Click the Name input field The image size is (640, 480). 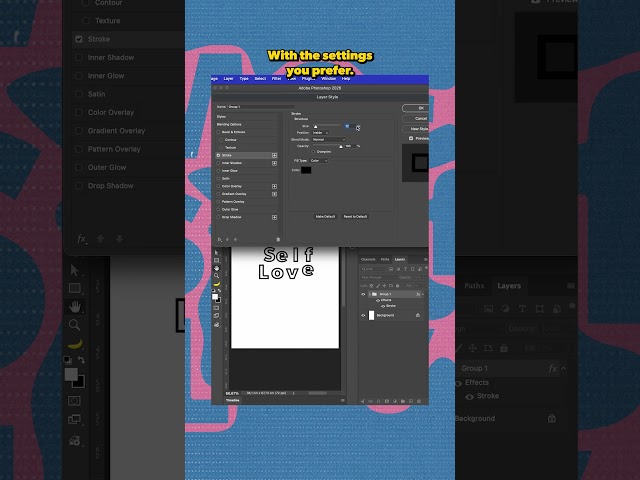[x=261, y=107]
